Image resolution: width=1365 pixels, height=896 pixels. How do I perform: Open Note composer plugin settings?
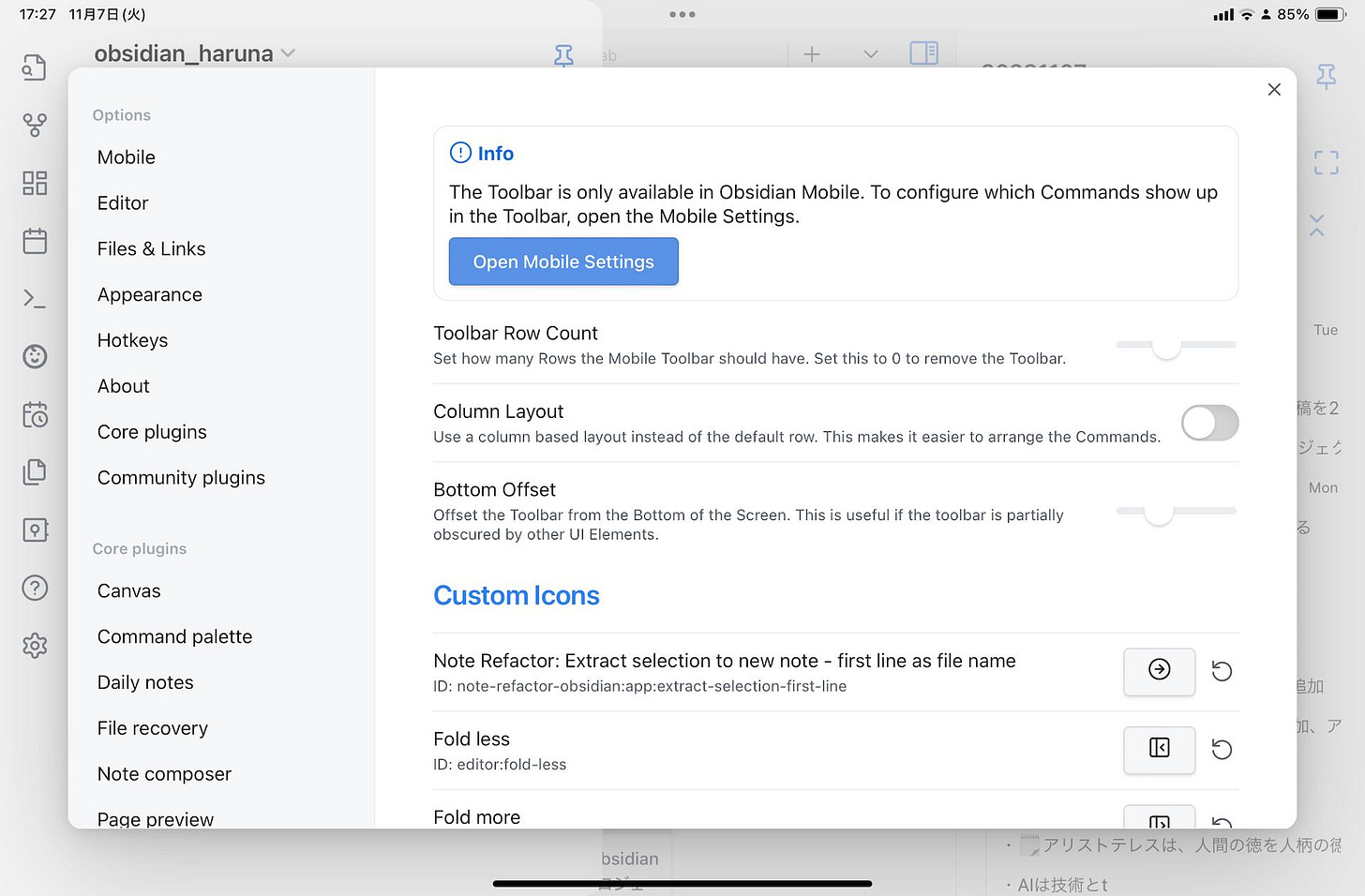point(164,774)
